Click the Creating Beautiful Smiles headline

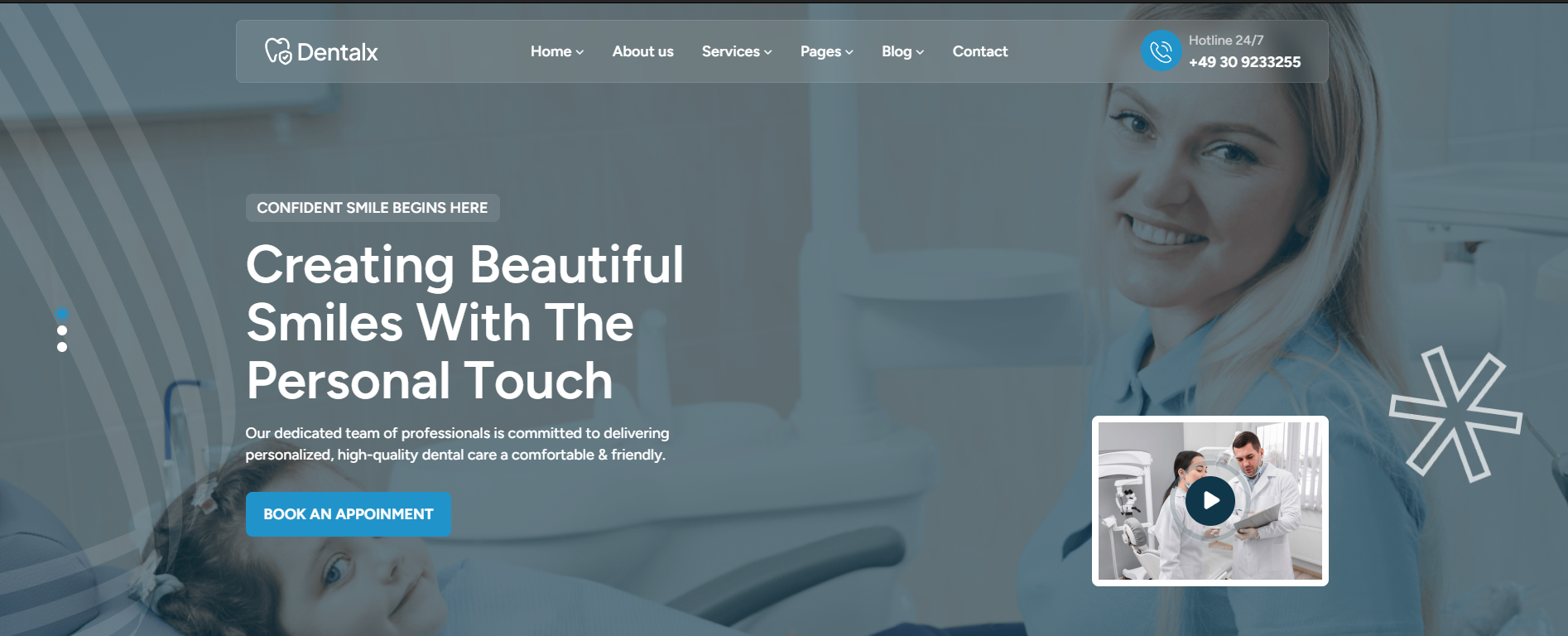pos(464,322)
